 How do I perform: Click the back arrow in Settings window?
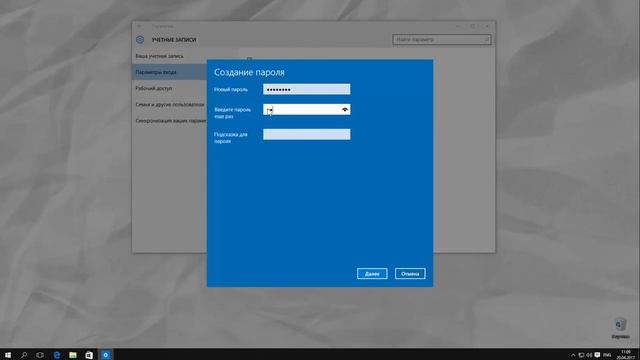[140, 26]
